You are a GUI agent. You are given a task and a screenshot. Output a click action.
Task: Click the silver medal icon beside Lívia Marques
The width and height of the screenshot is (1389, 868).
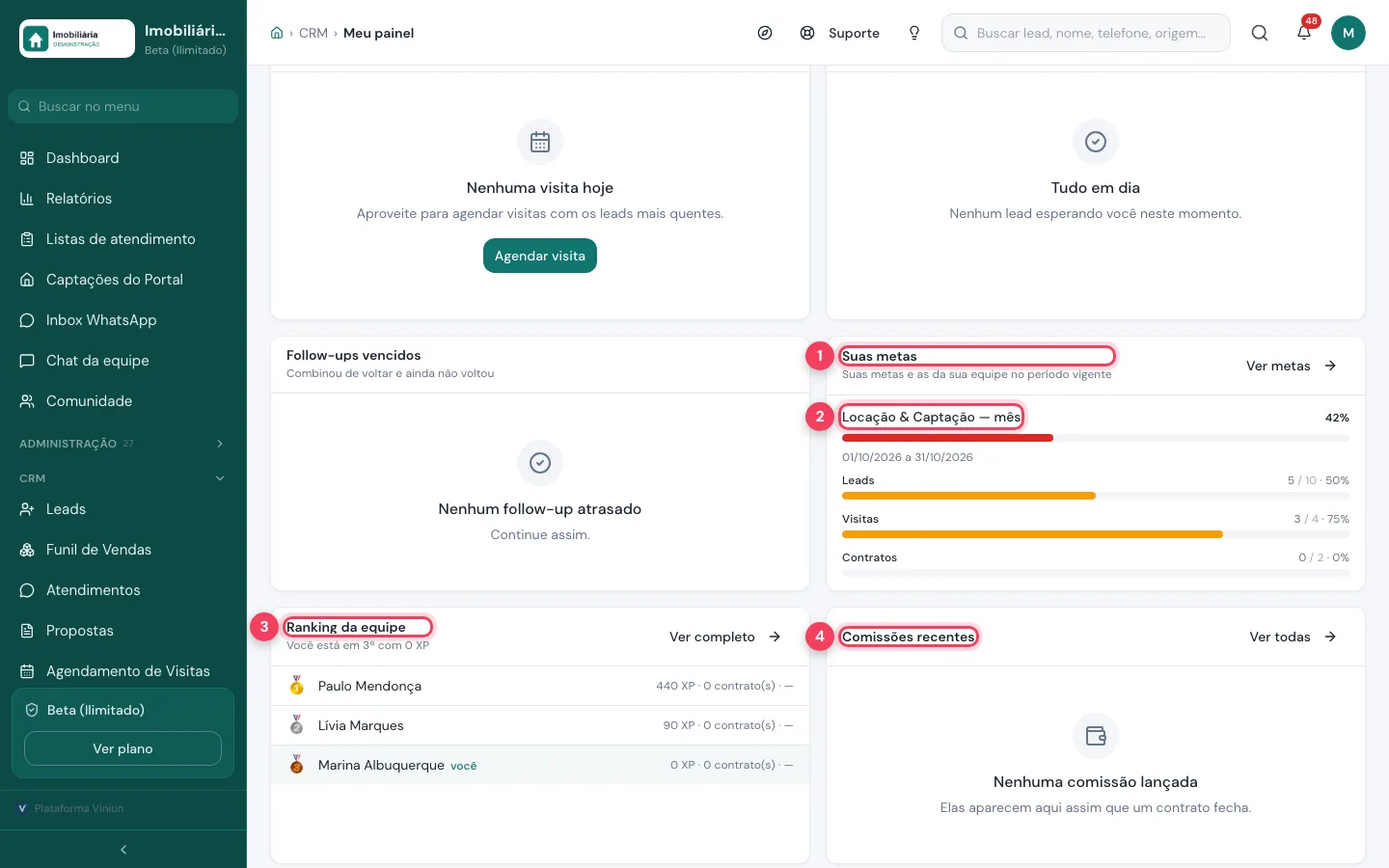[x=297, y=725]
